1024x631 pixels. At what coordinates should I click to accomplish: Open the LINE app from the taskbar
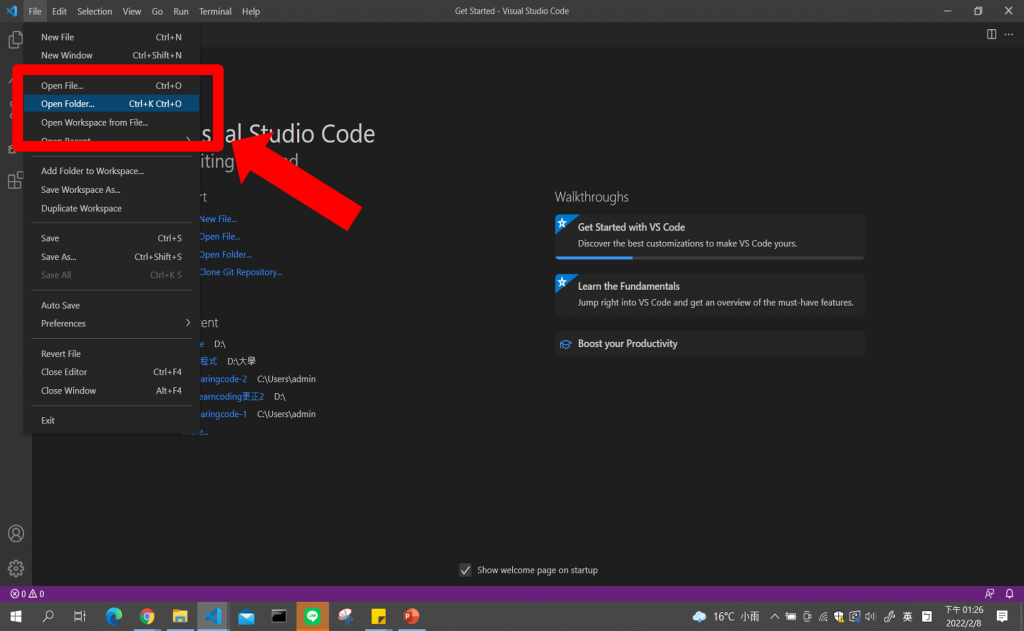(x=312, y=616)
